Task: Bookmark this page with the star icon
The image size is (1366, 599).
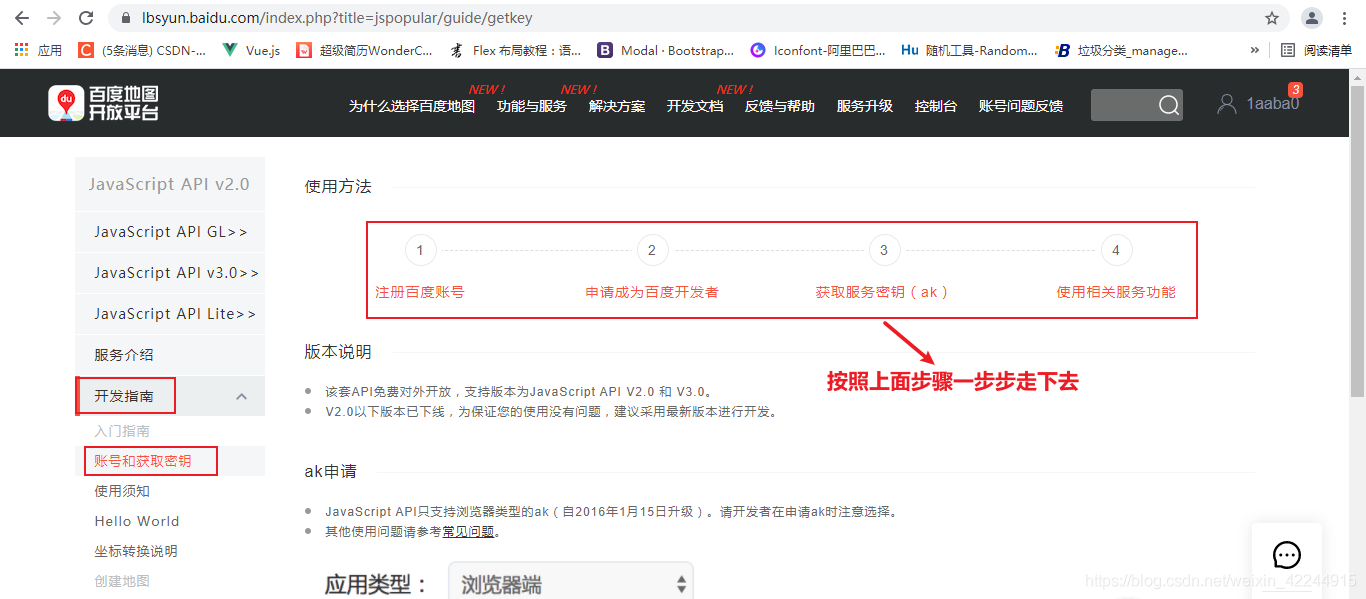Action: pyautogui.click(x=1271, y=17)
